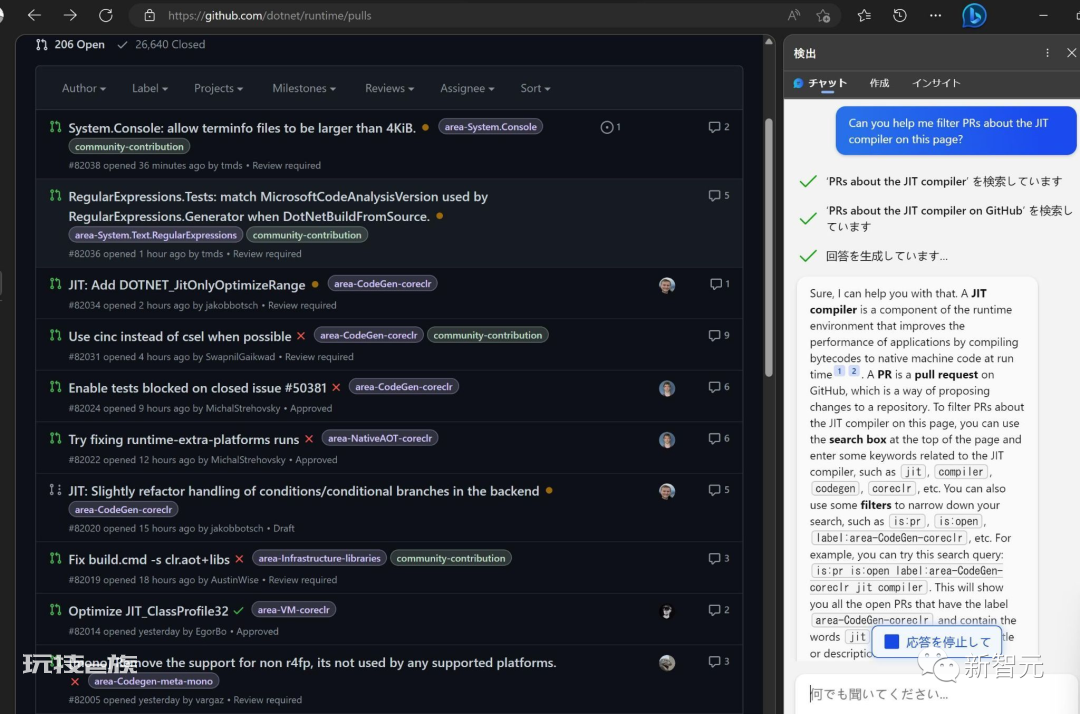
Task: Filter by area-System.Text.RegularExpressions label
Action: click(156, 235)
